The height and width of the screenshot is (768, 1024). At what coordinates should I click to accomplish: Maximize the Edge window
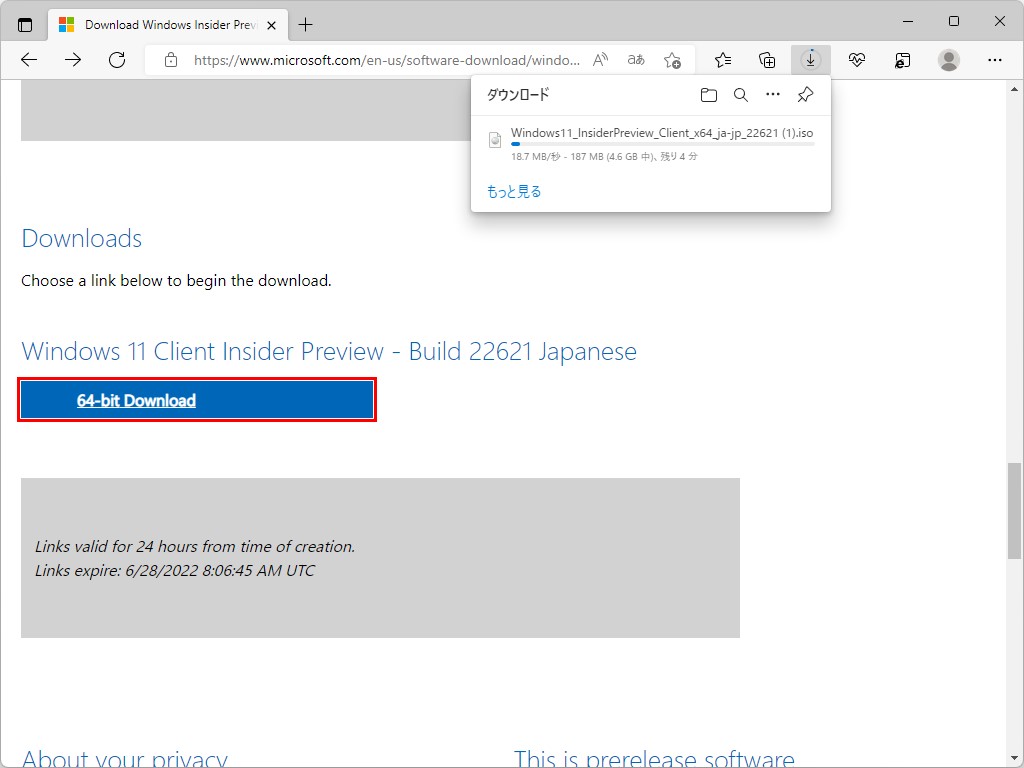pyautogui.click(x=953, y=22)
